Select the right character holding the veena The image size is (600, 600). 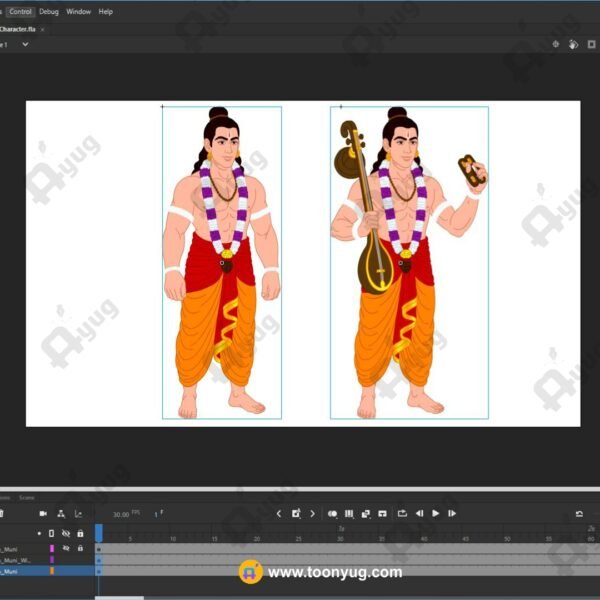click(x=409, y=262)
